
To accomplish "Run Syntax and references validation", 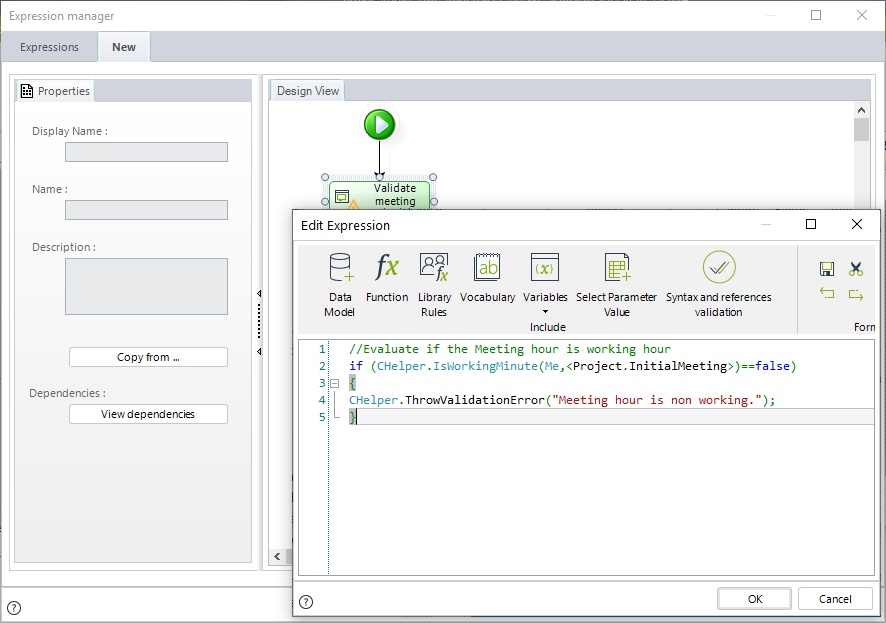I will pos(718,285).
